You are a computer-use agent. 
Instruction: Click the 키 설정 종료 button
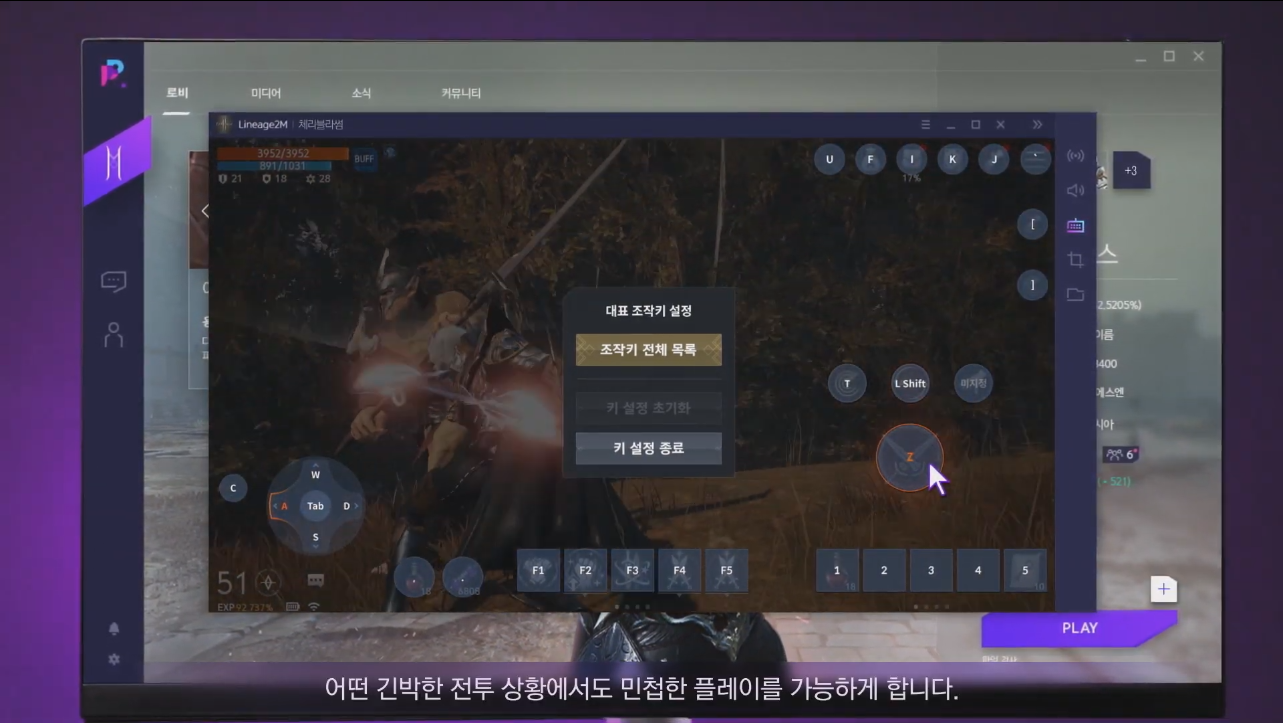[x=648, y=448]
